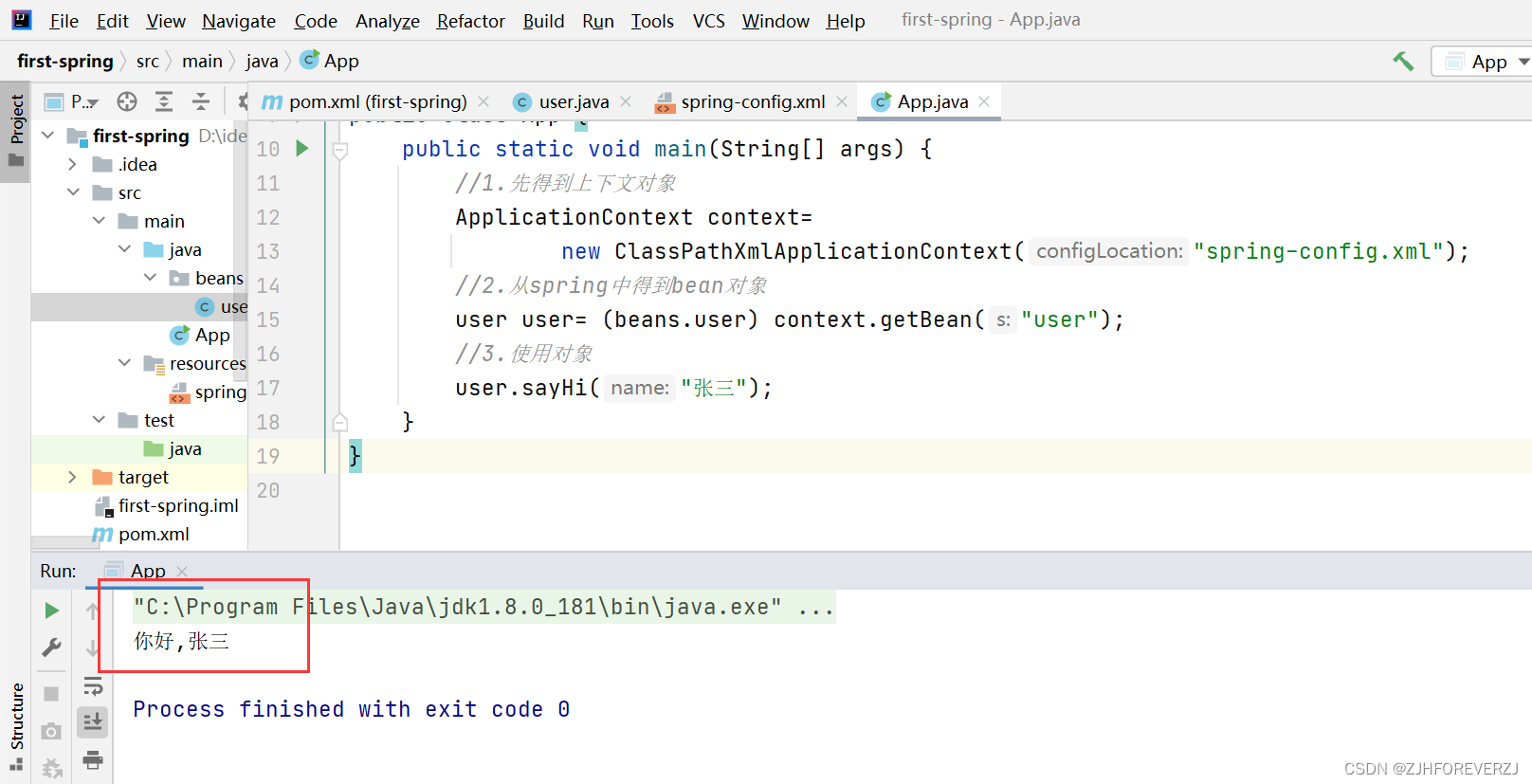
Task: Select first-spring.iml file in tree
Action: (x=167, y=505)
